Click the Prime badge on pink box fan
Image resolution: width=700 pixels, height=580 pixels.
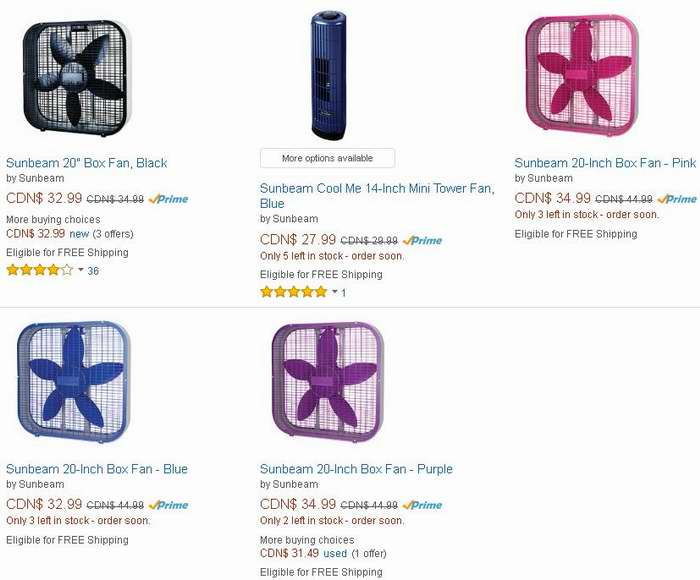(x=677, y=199)
